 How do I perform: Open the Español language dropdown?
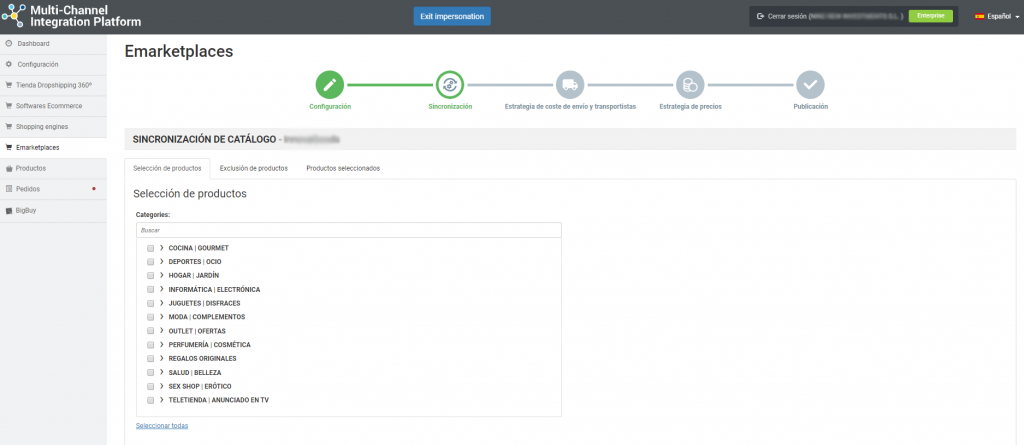click(996, 17)
